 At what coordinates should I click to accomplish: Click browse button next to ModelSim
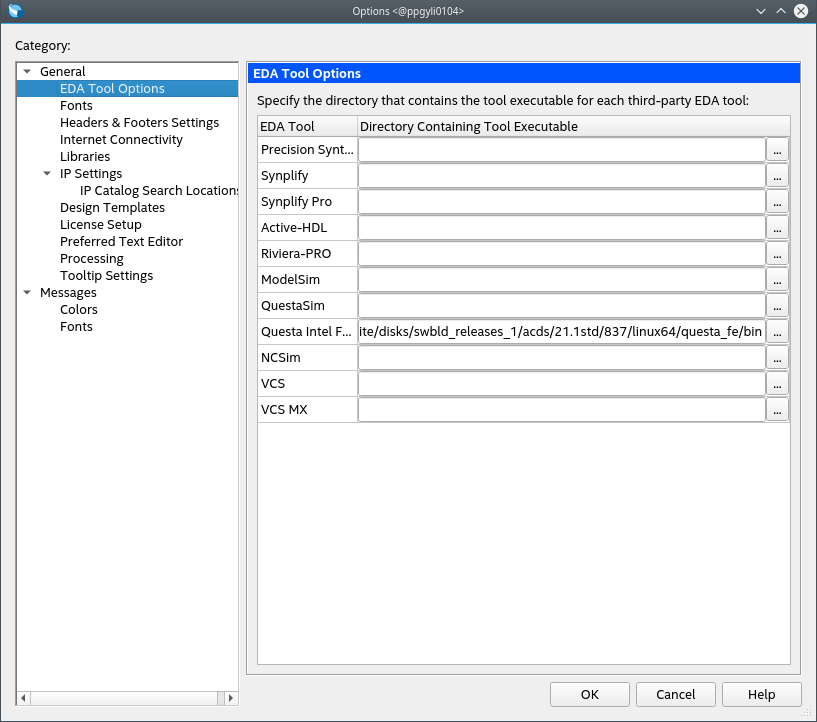click(777, 279)
